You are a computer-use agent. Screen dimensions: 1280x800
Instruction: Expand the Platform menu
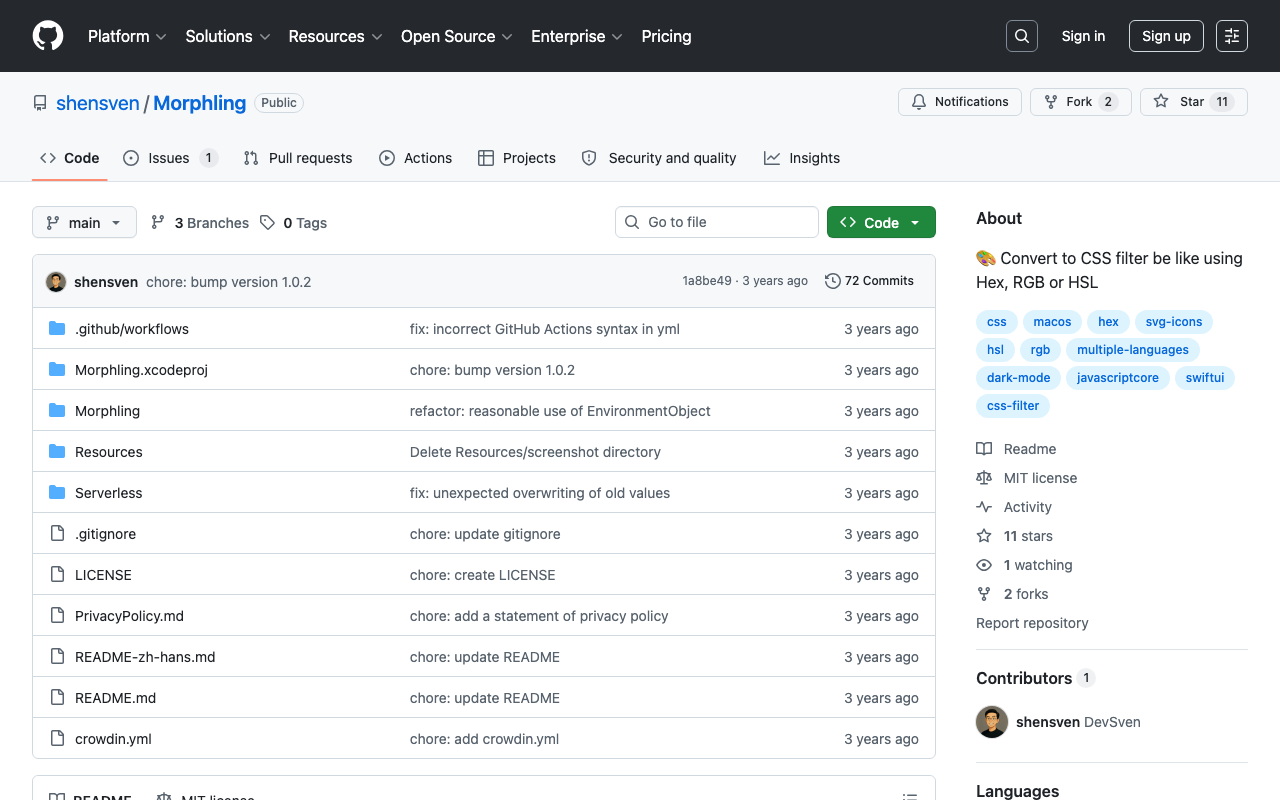(127, 36)
